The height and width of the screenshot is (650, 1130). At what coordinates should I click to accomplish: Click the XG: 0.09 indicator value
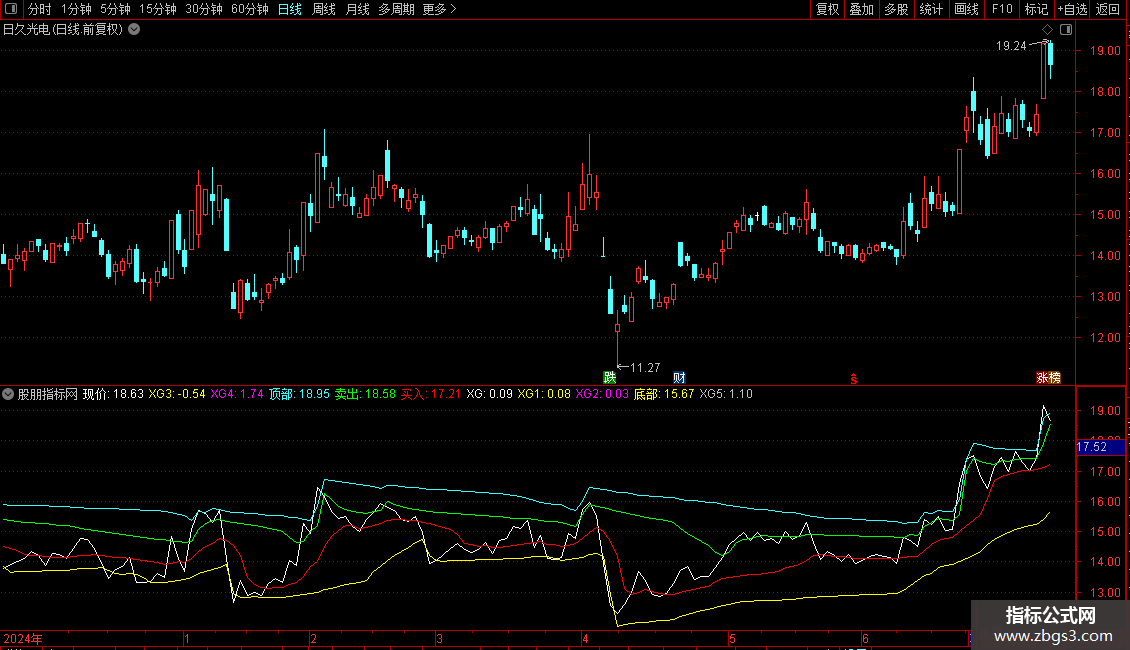coord(489,394)
